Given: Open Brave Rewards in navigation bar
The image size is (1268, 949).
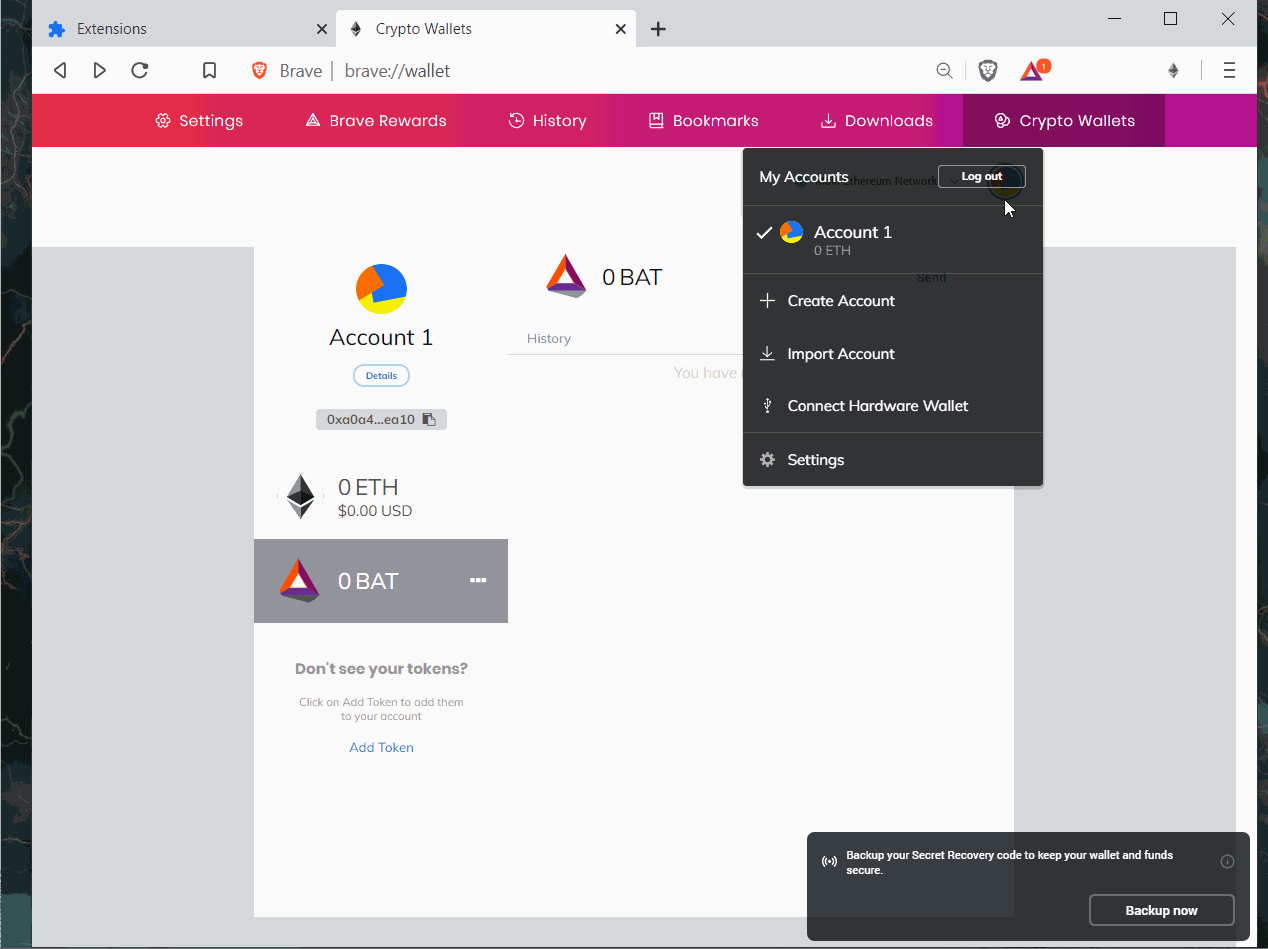Looking at the screenshot, I should (x=375, y=121).
